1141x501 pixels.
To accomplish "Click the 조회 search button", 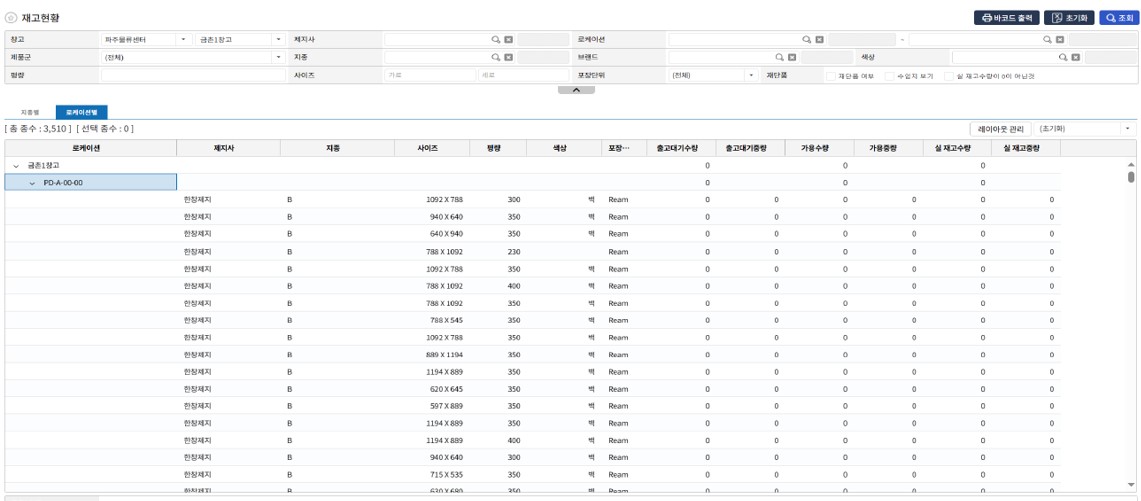I will point(1118,18).
